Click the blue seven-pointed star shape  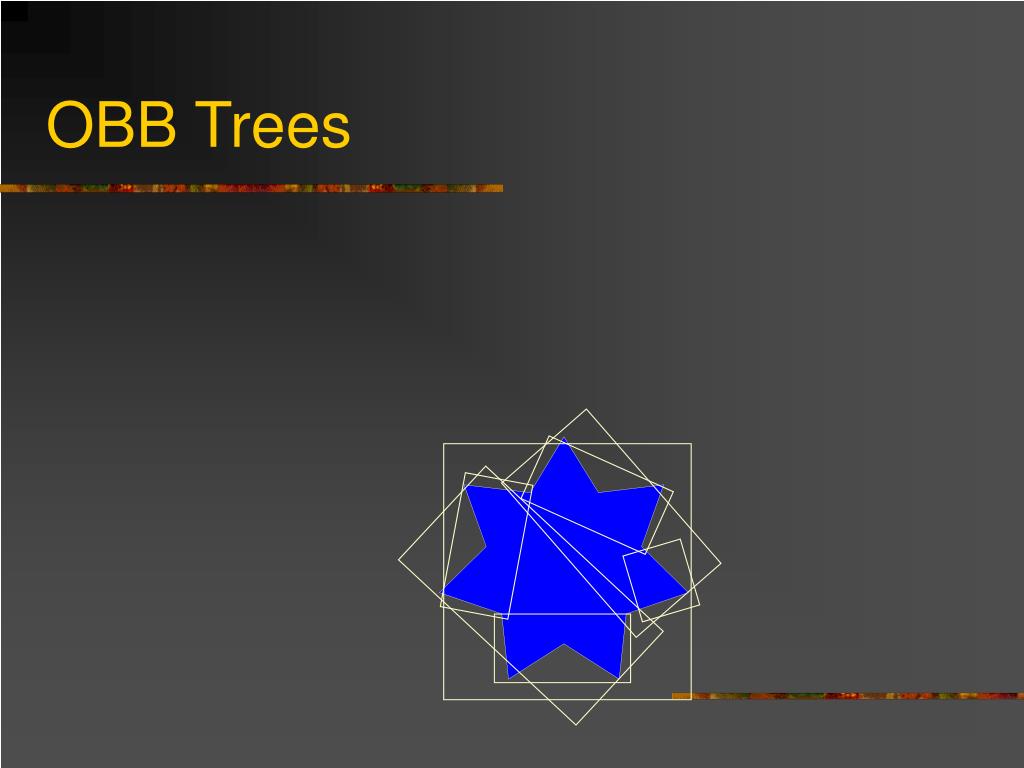[564, 559]
